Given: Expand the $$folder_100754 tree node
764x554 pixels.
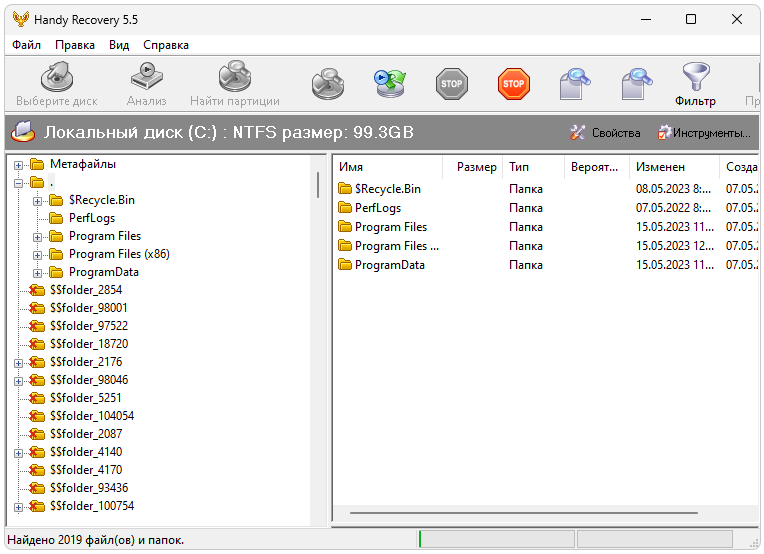Looking at the screenshot, I should click(19, 508).
